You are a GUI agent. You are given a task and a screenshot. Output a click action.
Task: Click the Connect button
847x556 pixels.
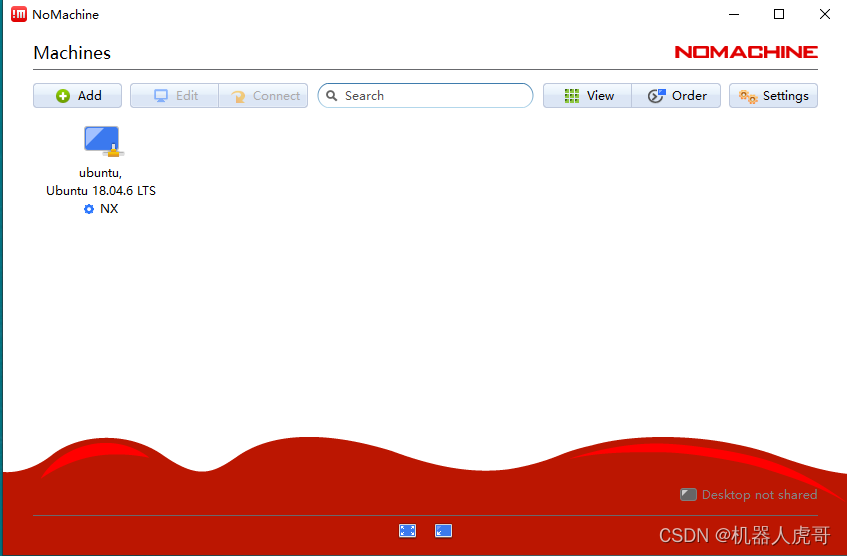(264, 96)
